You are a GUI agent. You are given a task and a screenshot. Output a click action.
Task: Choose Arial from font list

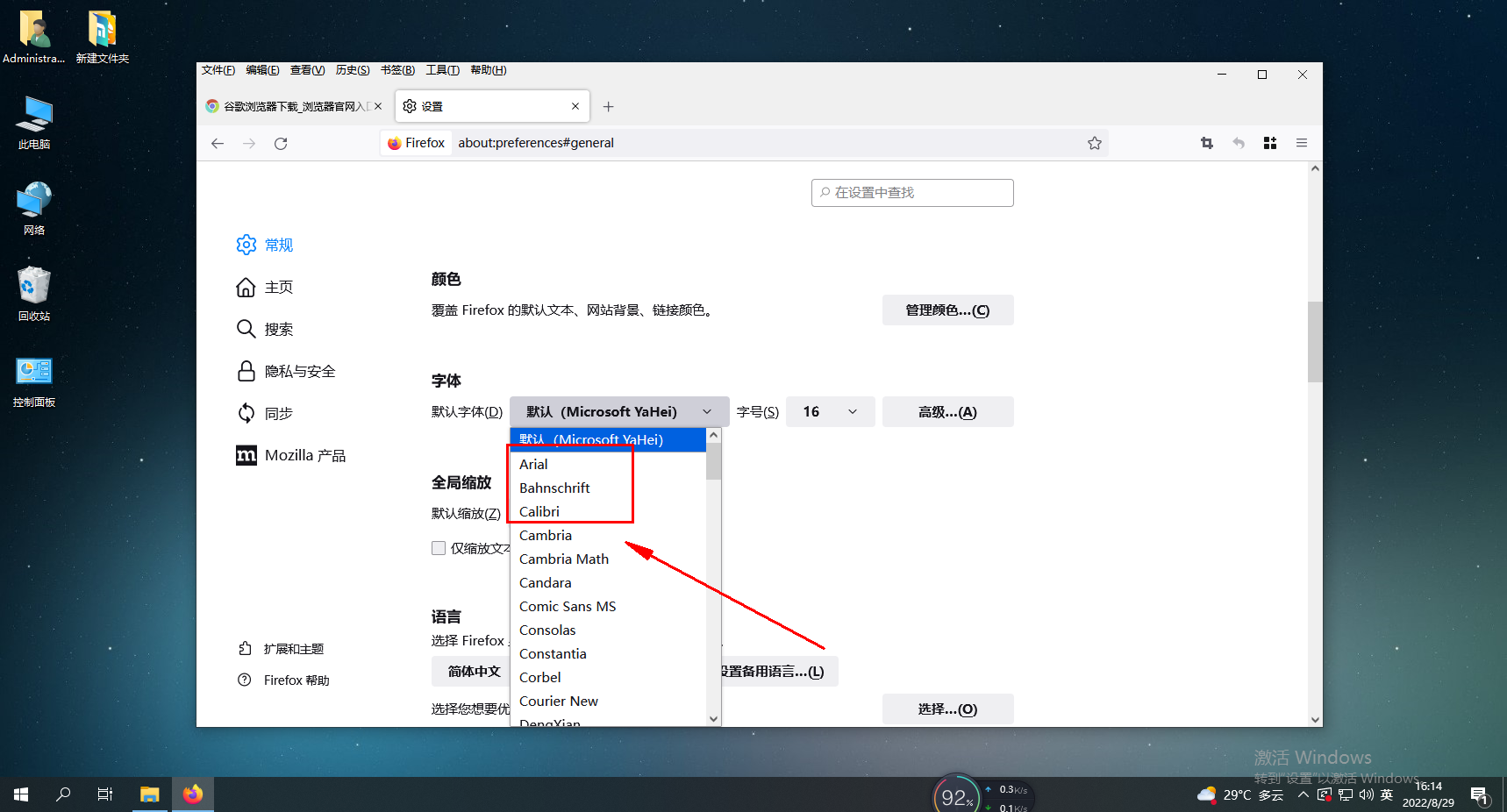click(x=608, y=464)
